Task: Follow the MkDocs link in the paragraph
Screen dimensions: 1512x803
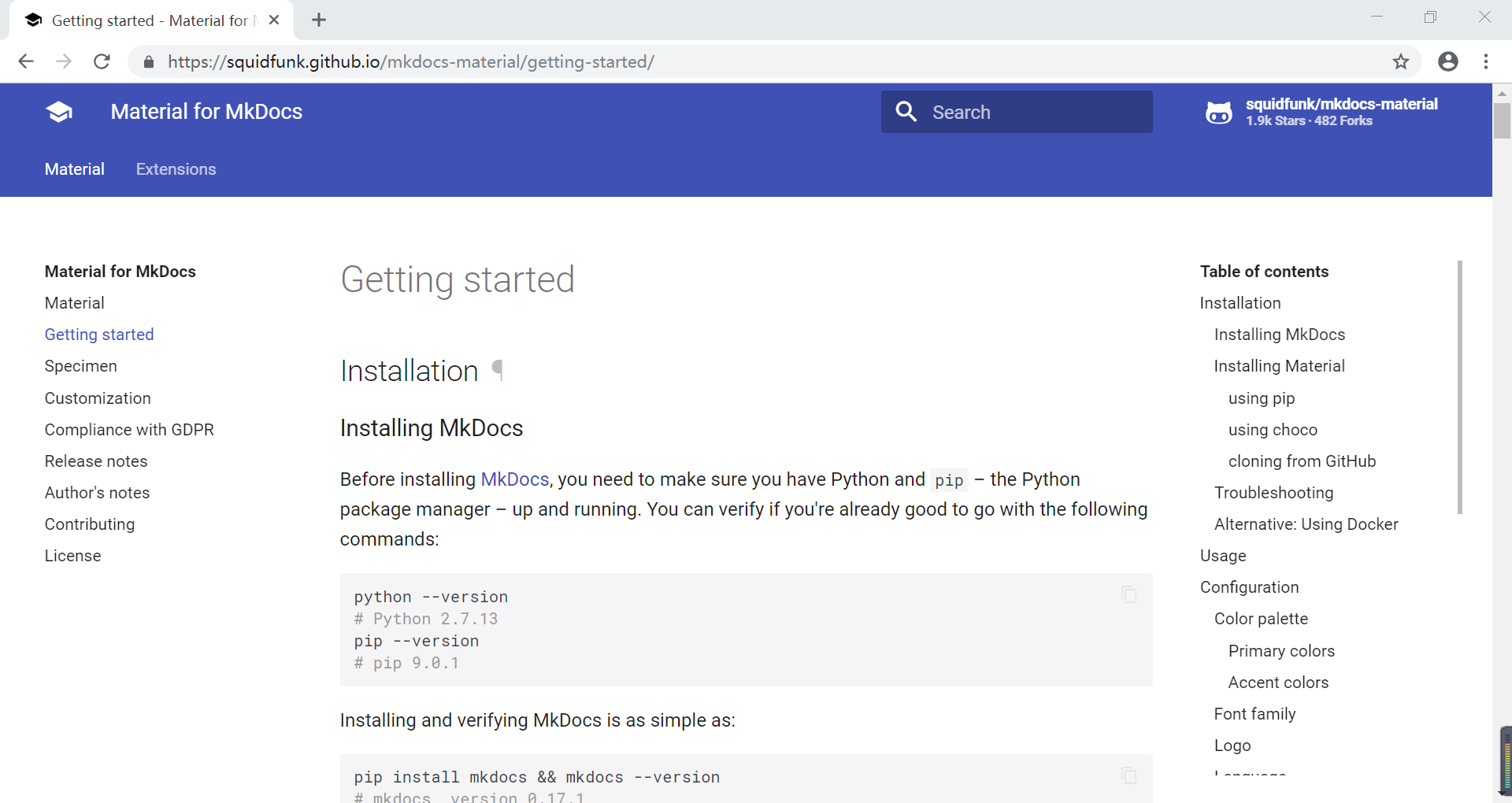Action: [515, 479]
